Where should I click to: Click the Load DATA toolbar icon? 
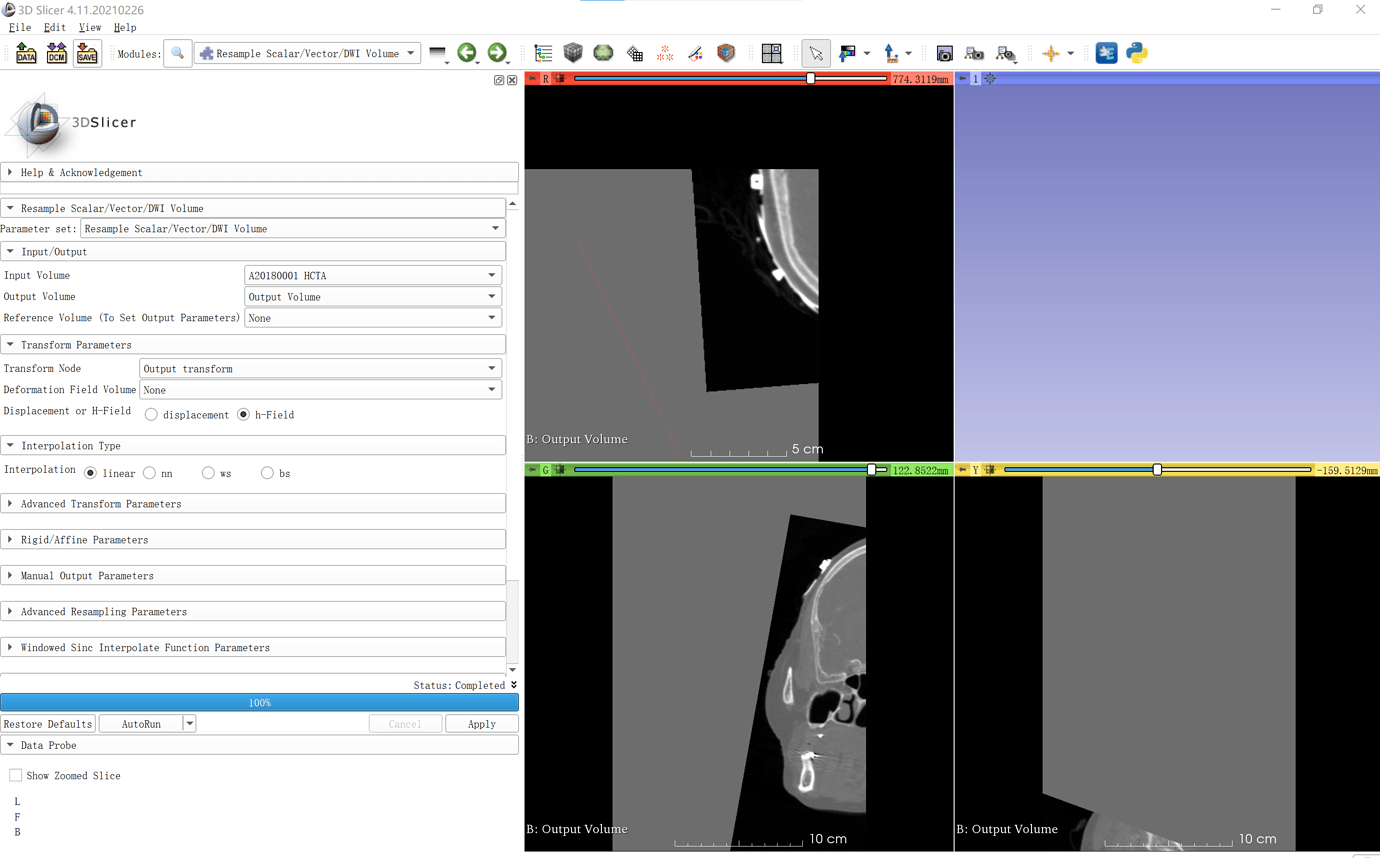tap(26, 54)
